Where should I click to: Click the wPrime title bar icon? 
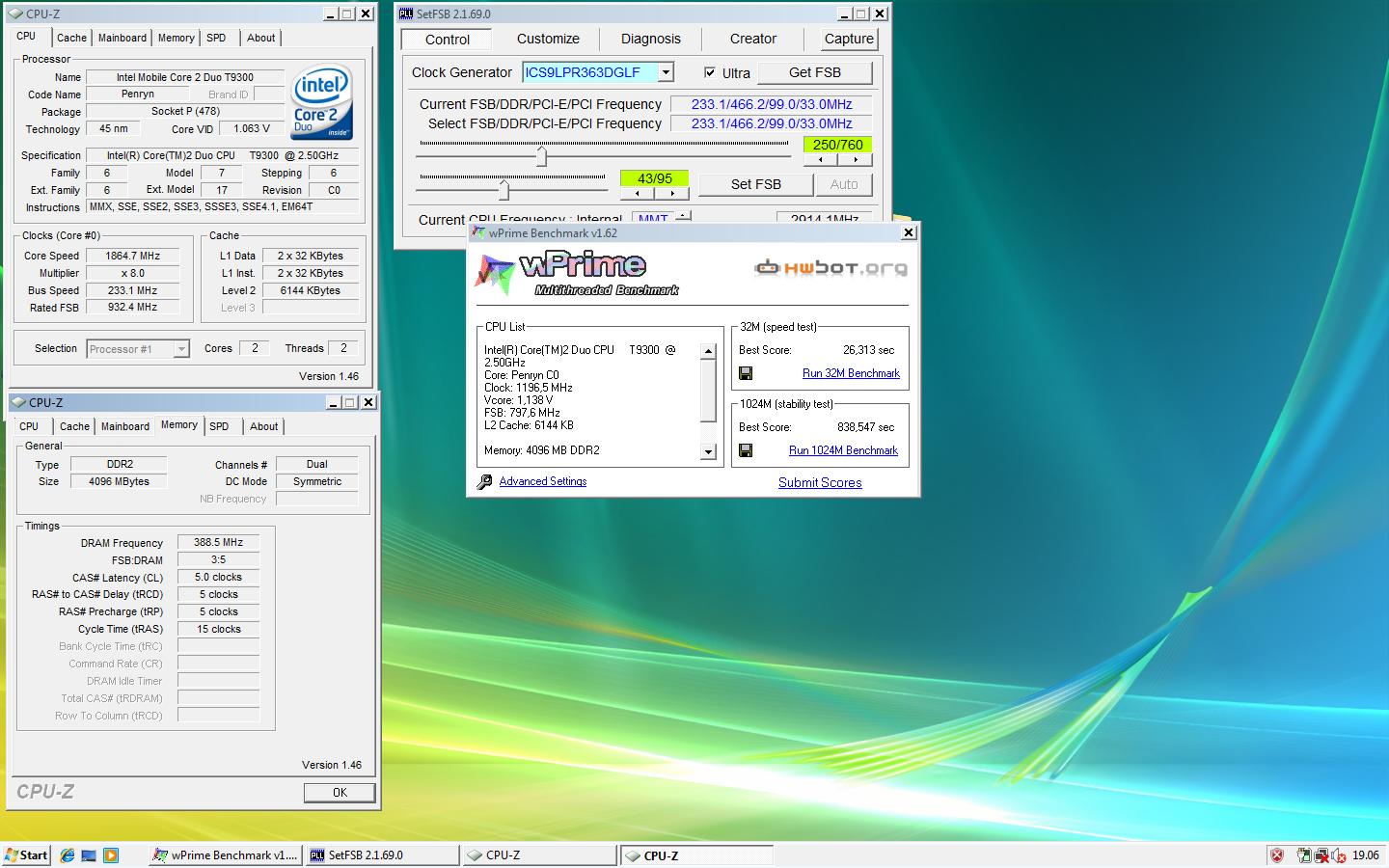pyautogui.click(x=479, y=233)
